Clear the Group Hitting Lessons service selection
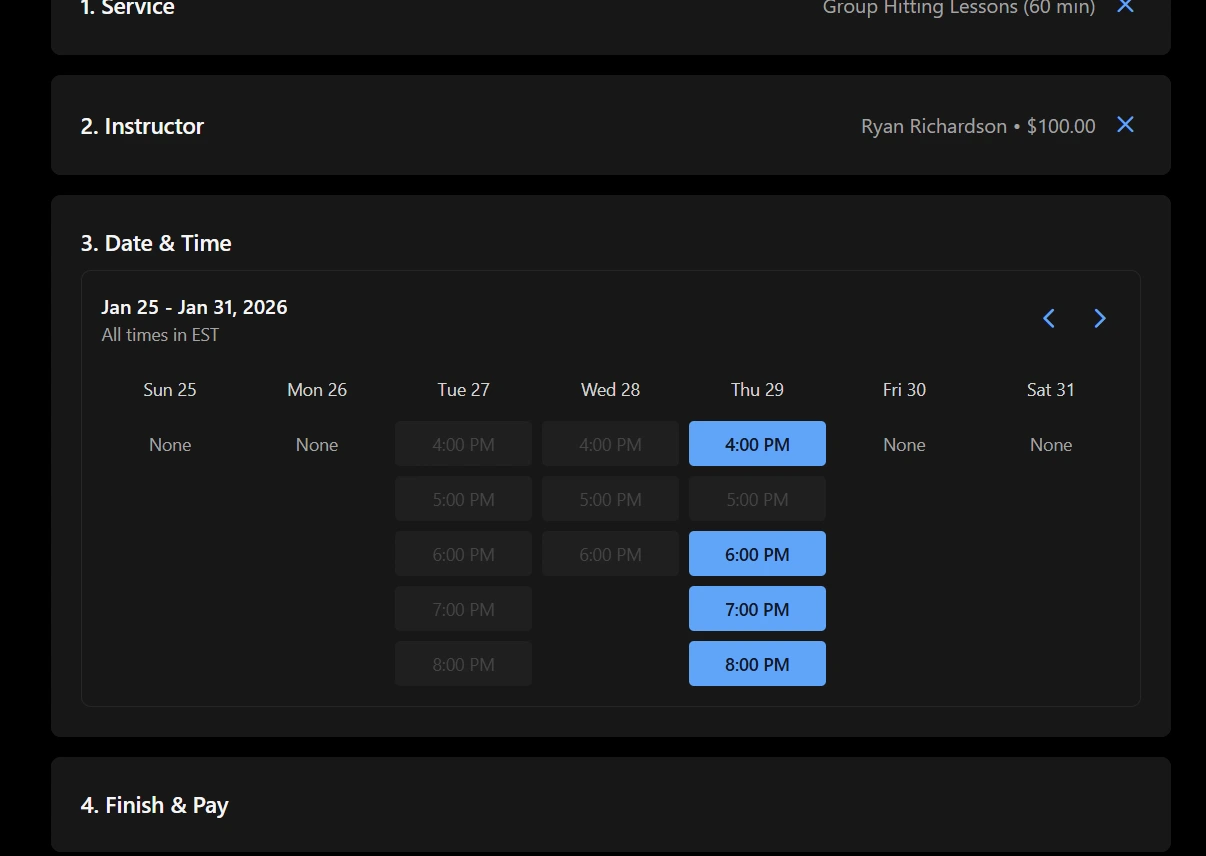 [x=1125, y=7]
